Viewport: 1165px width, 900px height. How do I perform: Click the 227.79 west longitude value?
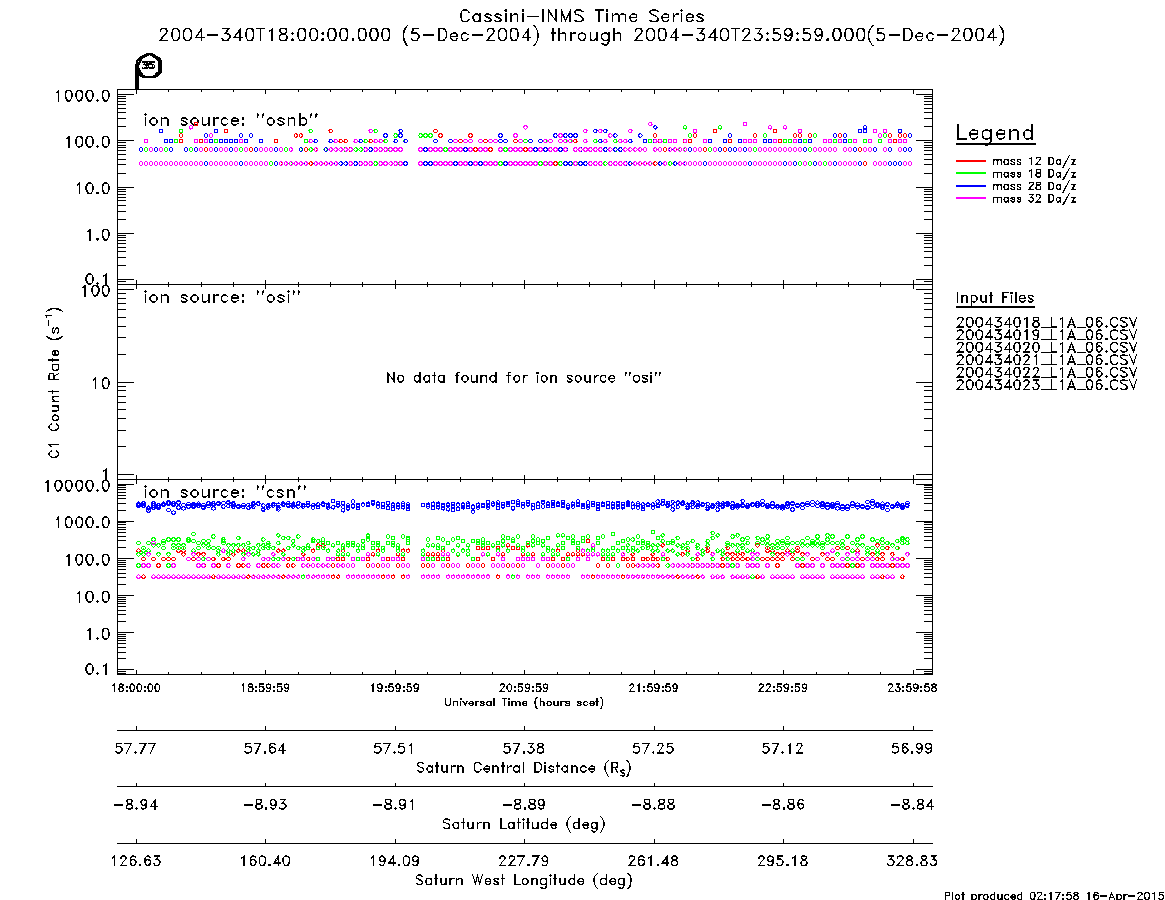click(524, 861)
